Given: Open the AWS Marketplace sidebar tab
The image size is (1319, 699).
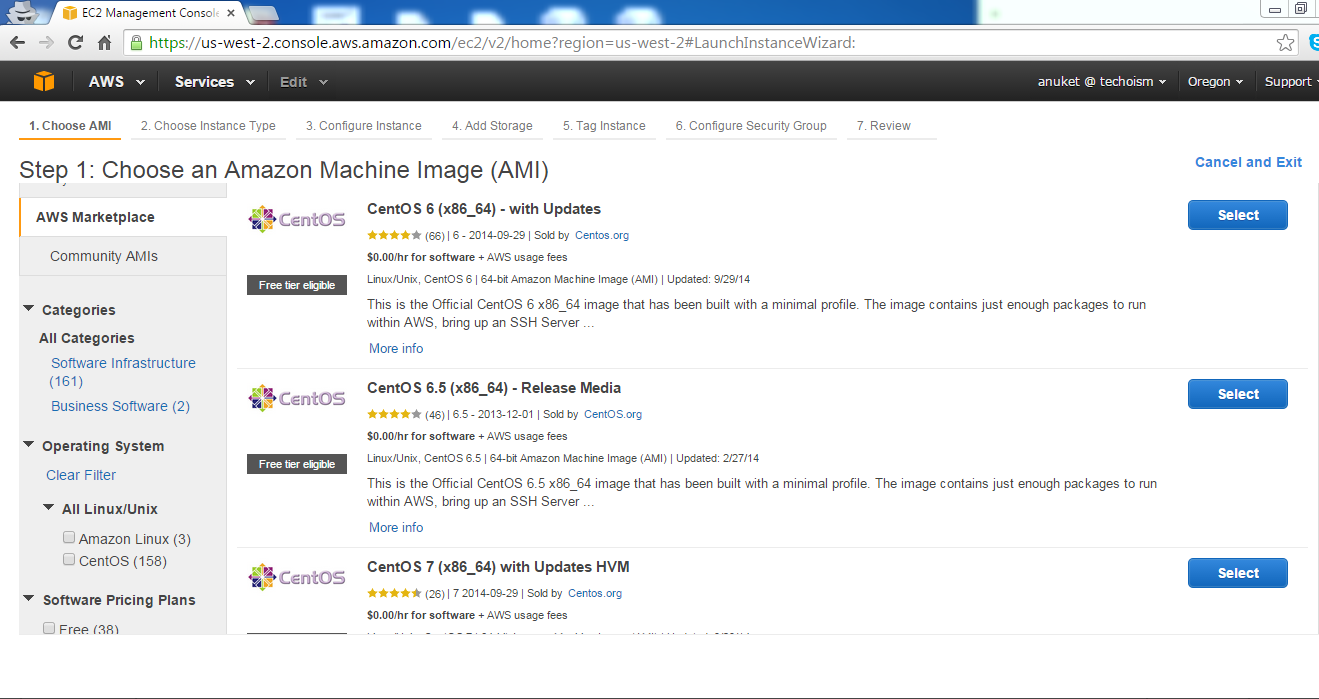Looking at the screenshot, I should (123, 217).
